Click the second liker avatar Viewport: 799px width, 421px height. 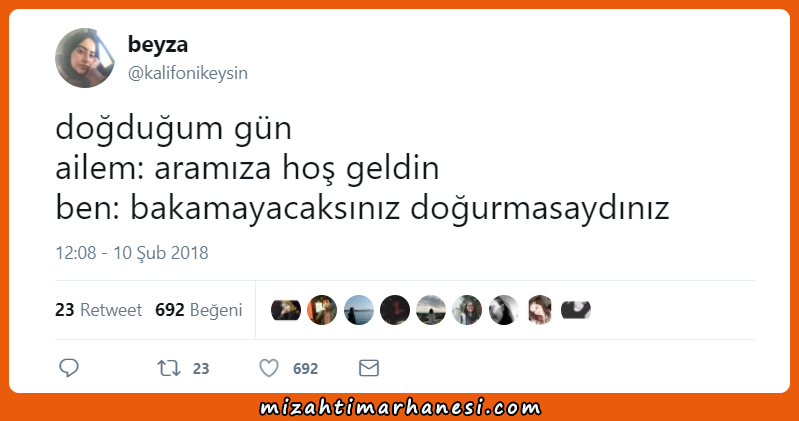coord(322,310)
